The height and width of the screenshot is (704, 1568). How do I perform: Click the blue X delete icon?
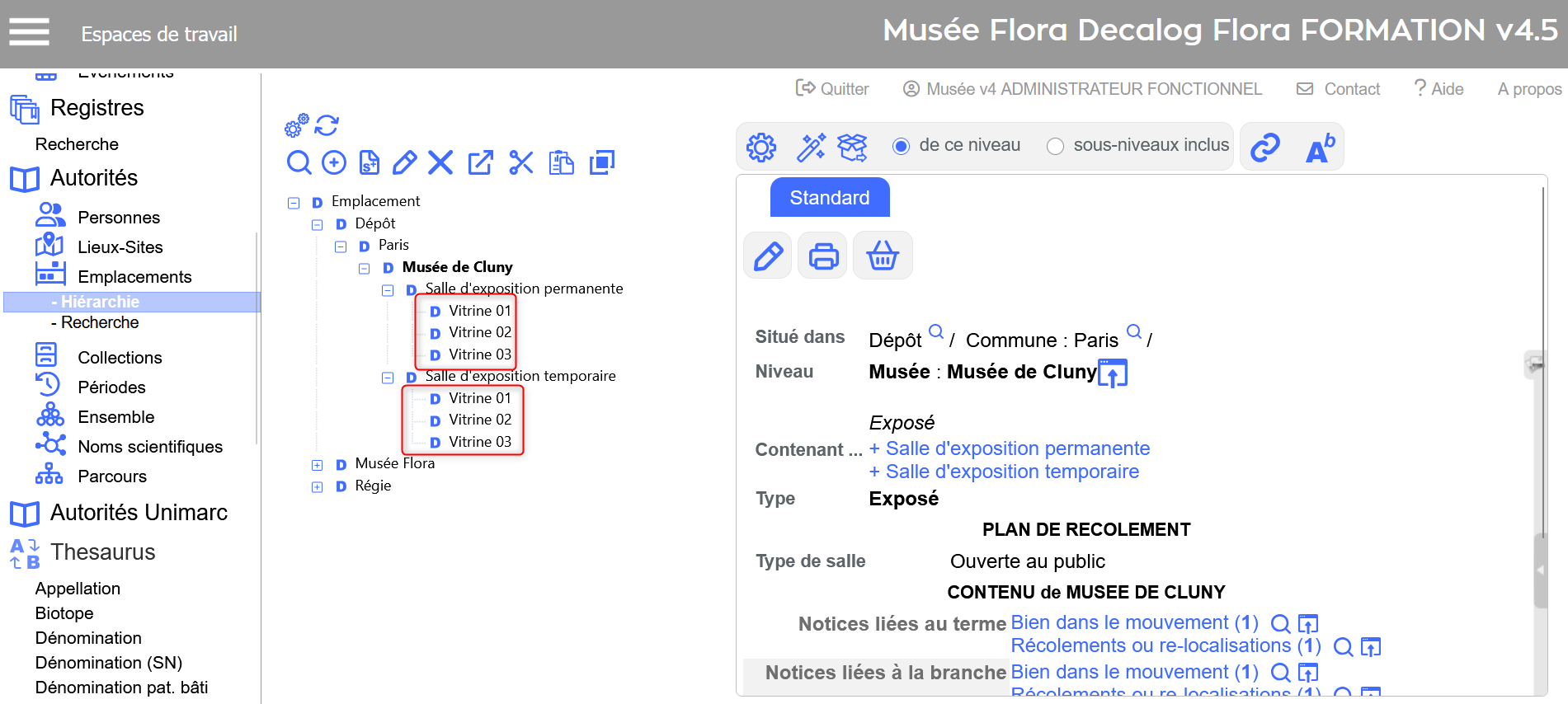click(440, 162)
